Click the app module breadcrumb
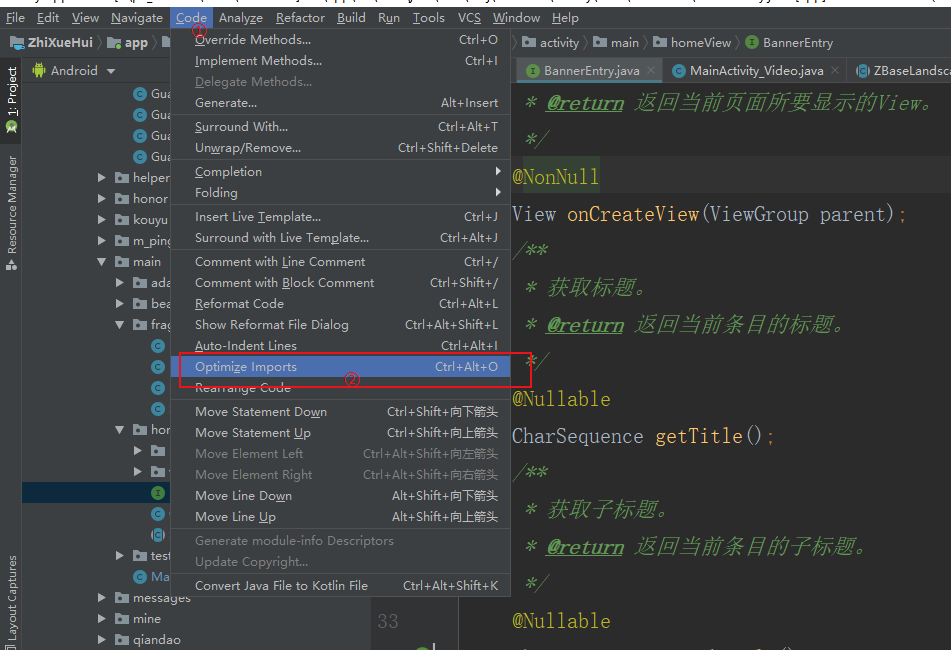This screenshot has height=650, width=951. point(128,43)
